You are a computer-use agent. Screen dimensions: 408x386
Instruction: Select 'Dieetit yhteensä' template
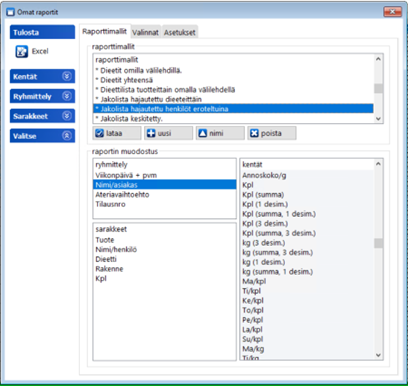233,80
